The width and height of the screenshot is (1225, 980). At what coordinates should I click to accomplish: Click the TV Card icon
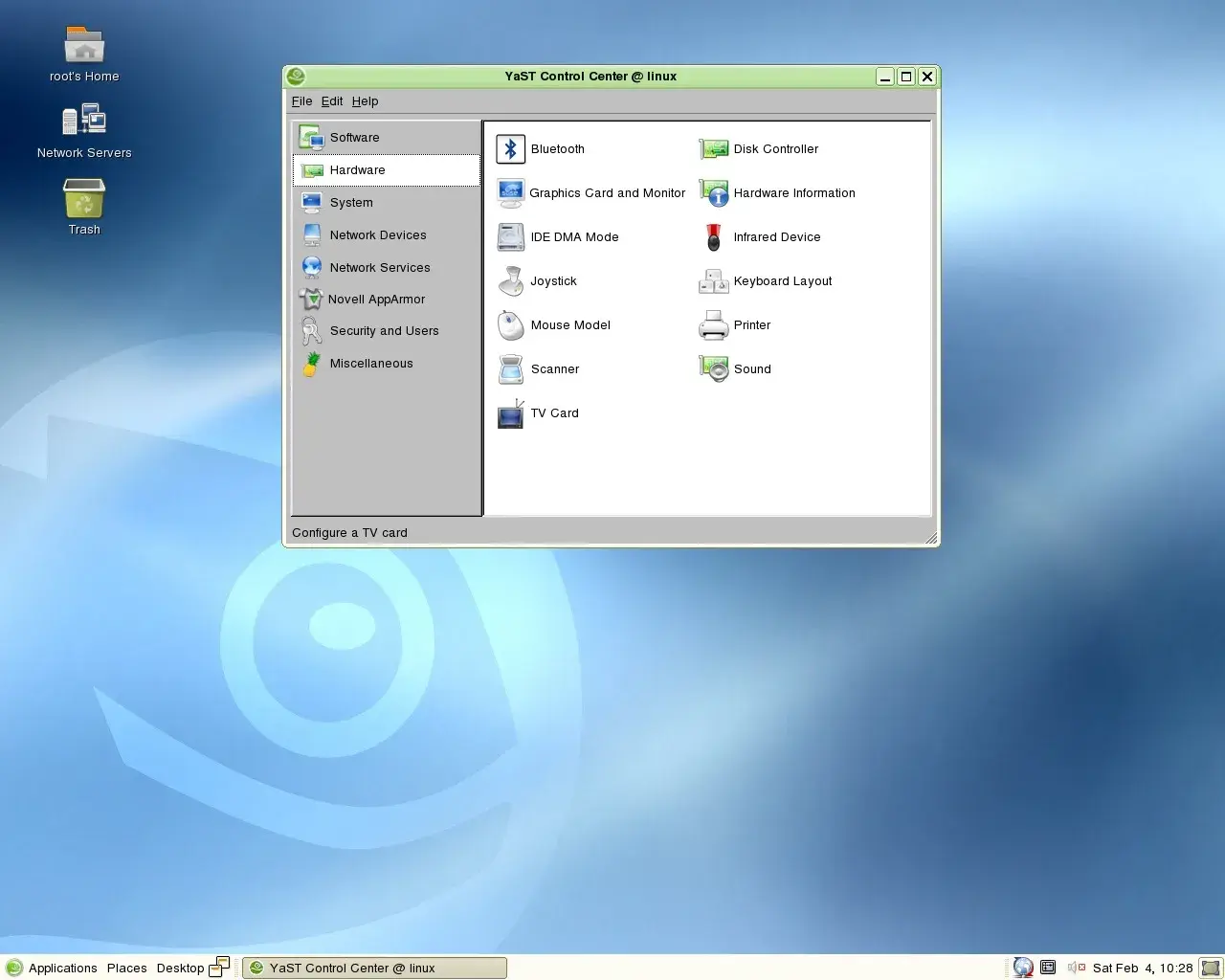511,413
